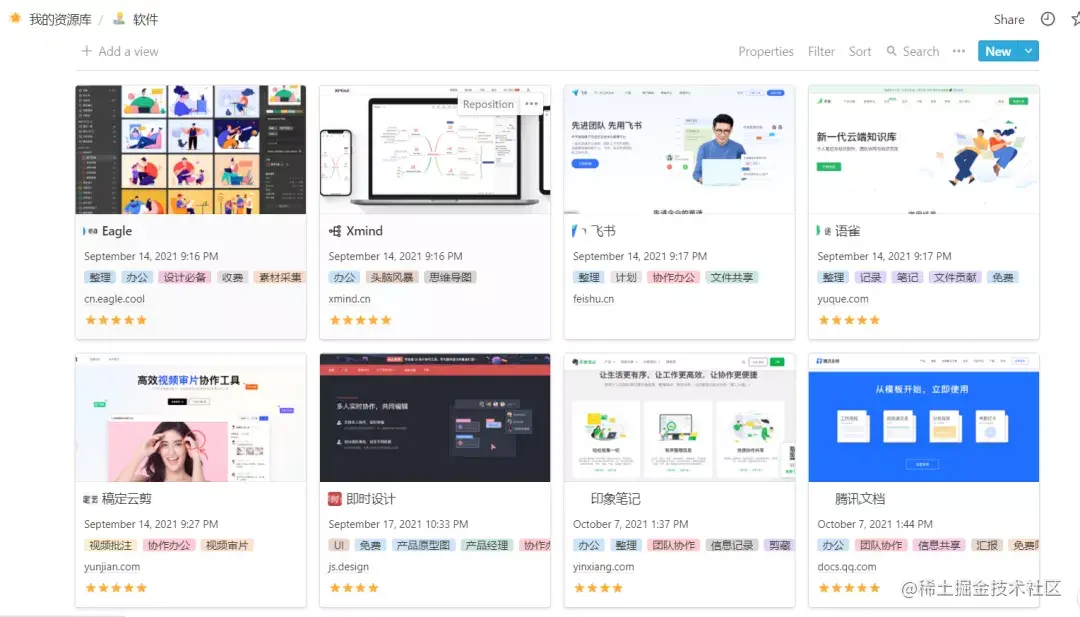Image resolution: width=1080 pixels, height=617 pixels.
Task: Open the Filter menu
Action: 821,51
